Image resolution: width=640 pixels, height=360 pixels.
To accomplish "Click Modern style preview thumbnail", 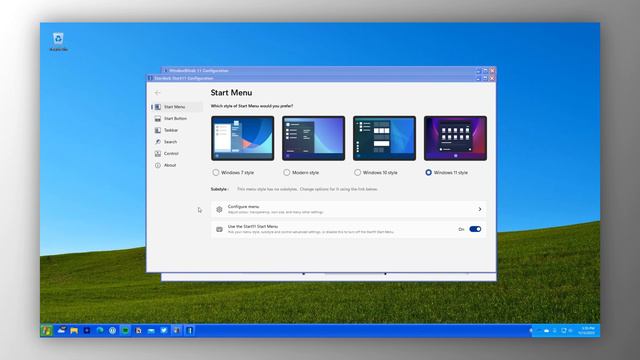I will pyautogui.click(x=313, y=138).
